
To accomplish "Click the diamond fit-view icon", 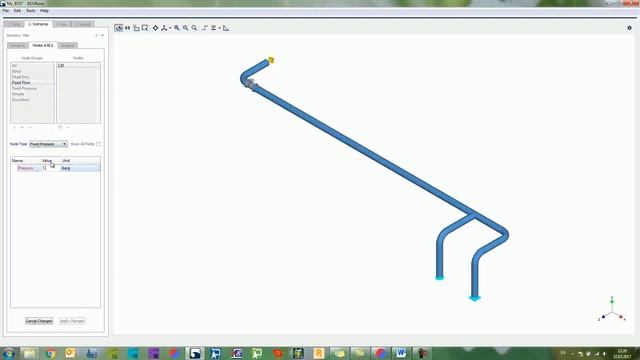I will pyautogui.click(x=155, y=28).
